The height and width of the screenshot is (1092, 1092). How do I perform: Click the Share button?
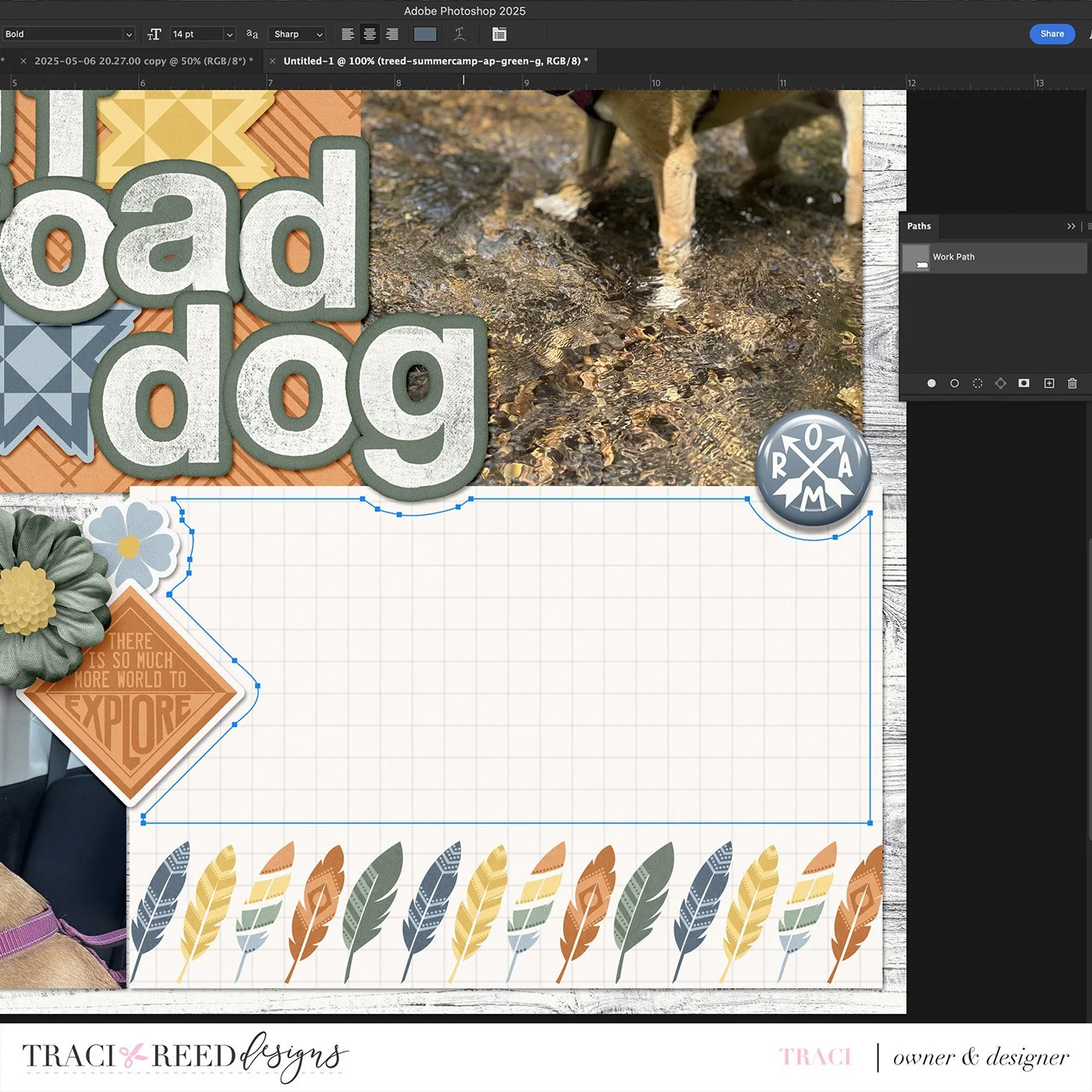click(x=1051, y=34)
